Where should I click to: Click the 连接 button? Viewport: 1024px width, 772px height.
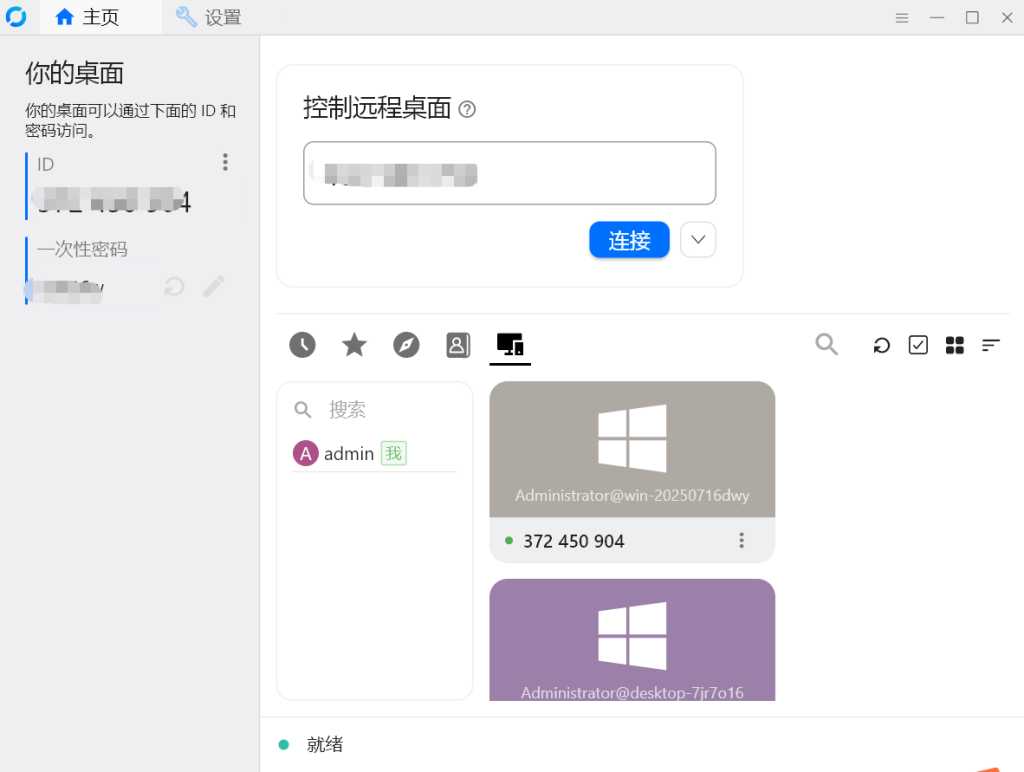629,240
